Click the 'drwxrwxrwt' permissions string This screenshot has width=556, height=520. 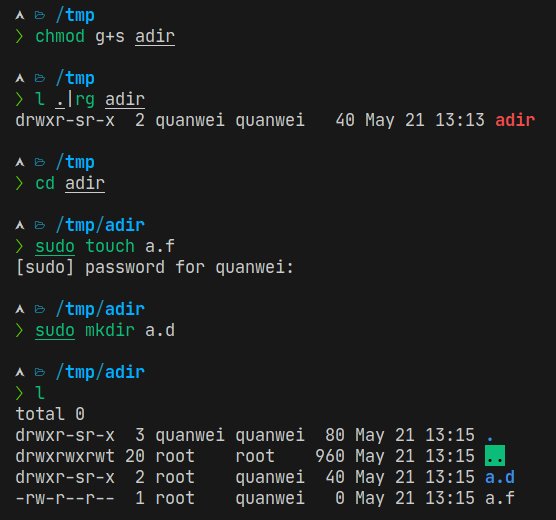click(x=65, y=457)
